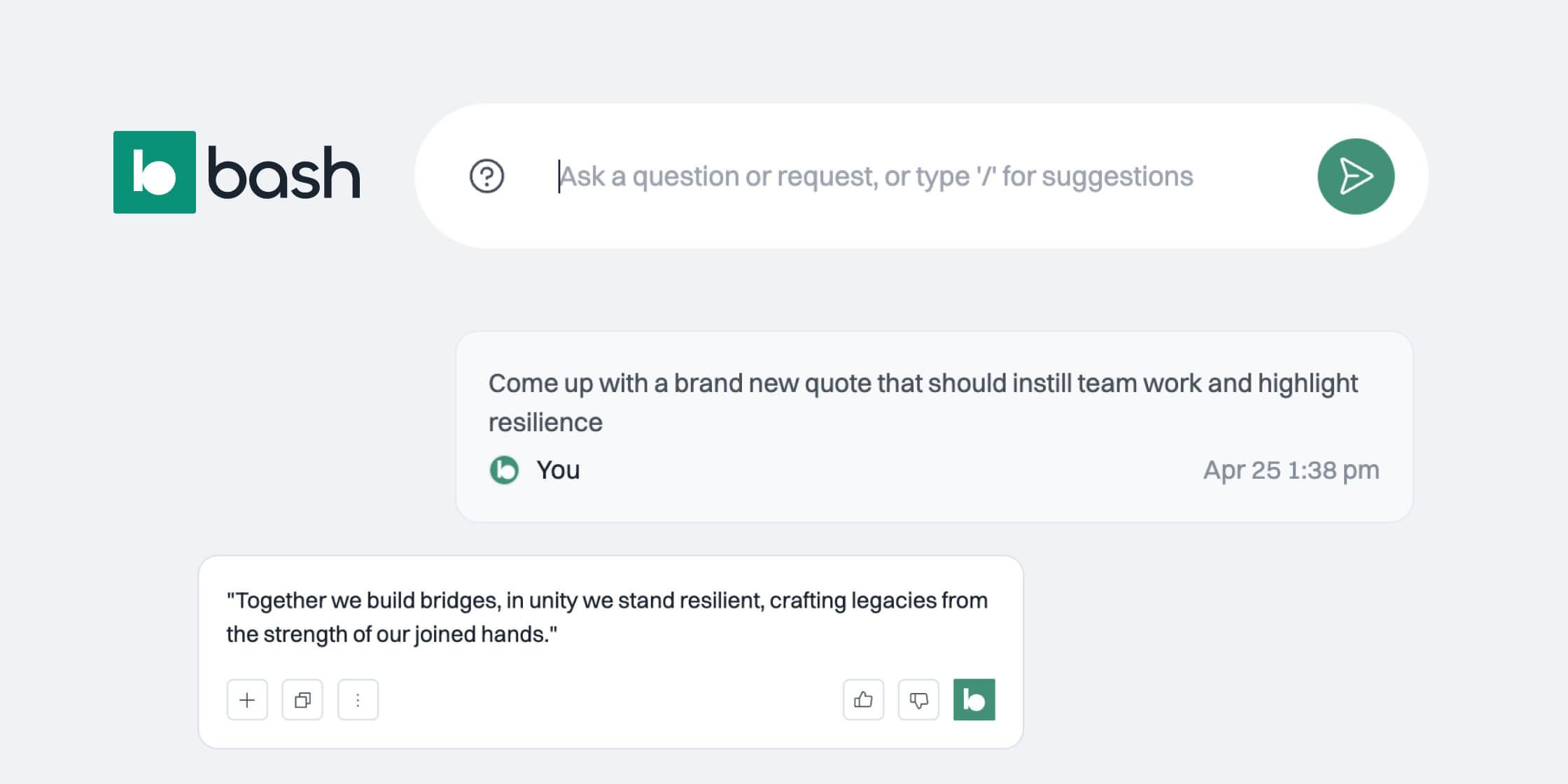Click the Bash logo icon
1568x784 pixels.
pyautogui.click(x=155, y=174)
